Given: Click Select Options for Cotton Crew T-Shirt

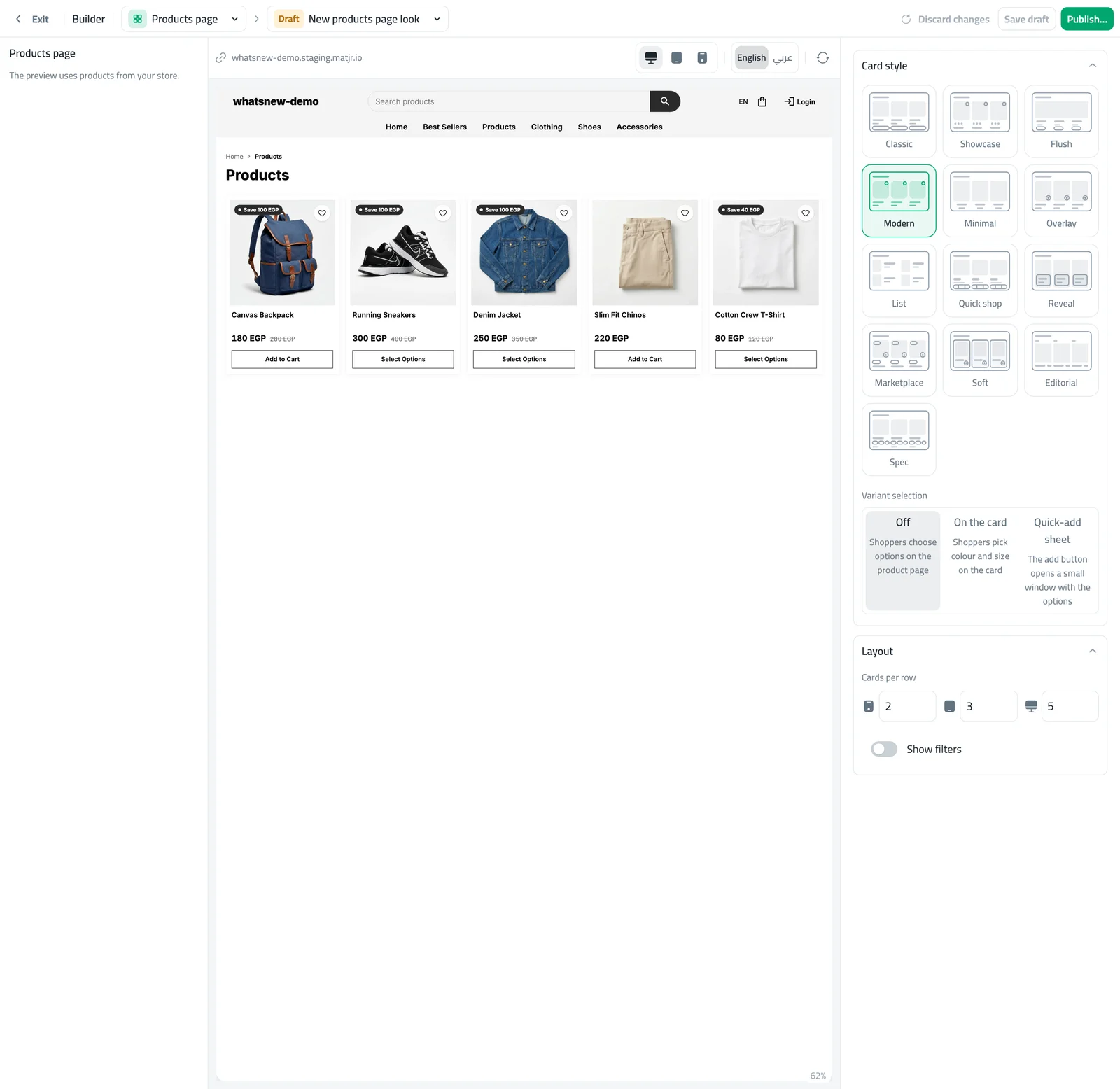Looking at the screenshot, I should [x=766, y=359].
